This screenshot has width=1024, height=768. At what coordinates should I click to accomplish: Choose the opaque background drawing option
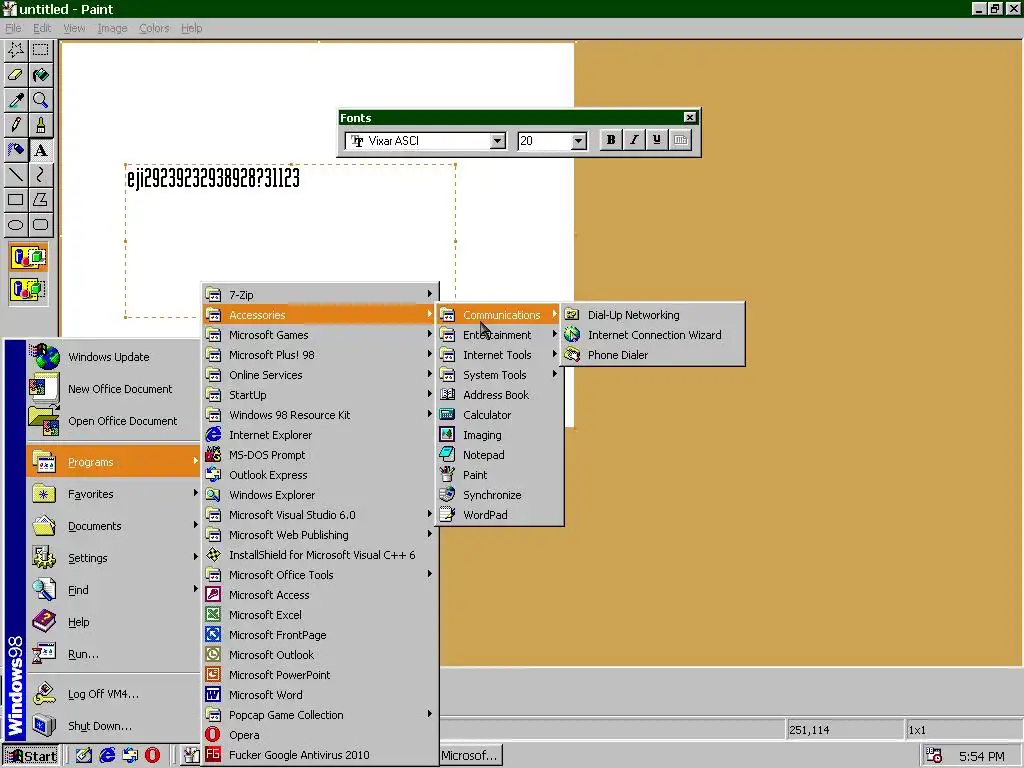[28, 257]
